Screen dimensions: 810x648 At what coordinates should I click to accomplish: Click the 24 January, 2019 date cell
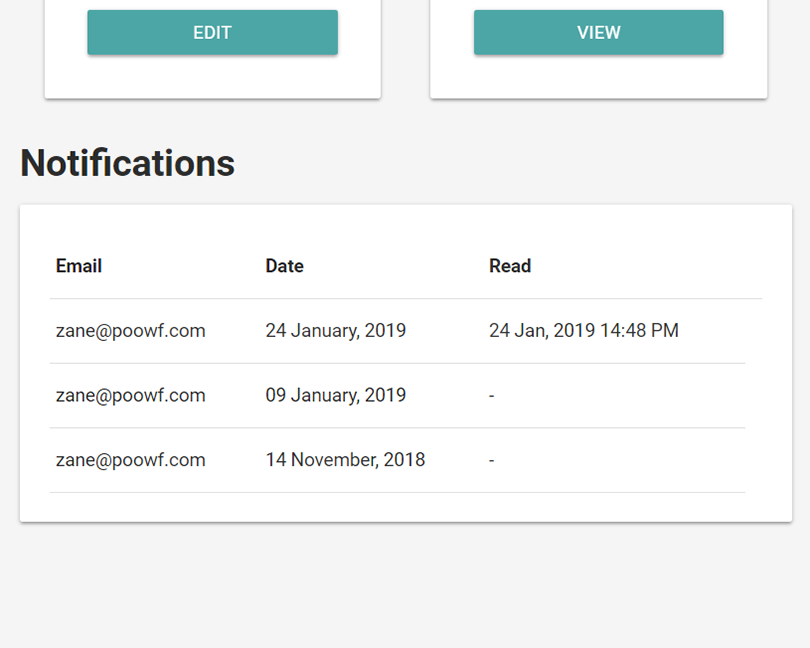click(336, 331)
